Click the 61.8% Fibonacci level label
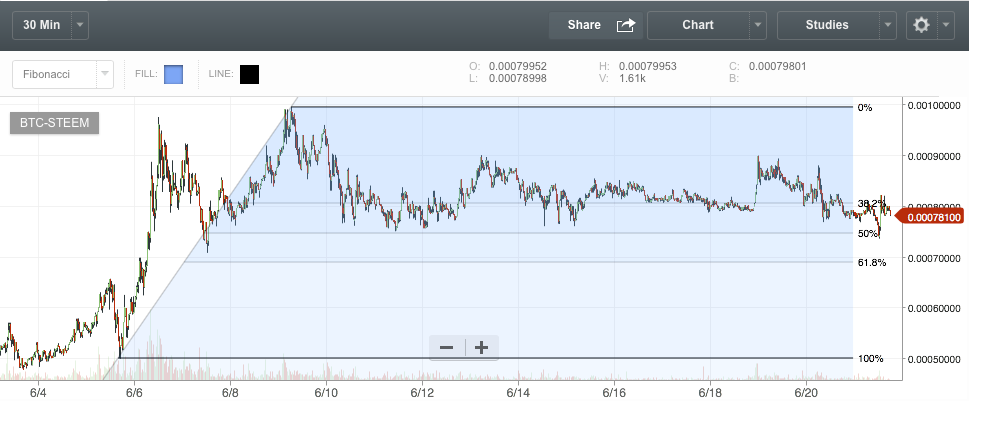 tap(872, 262)
